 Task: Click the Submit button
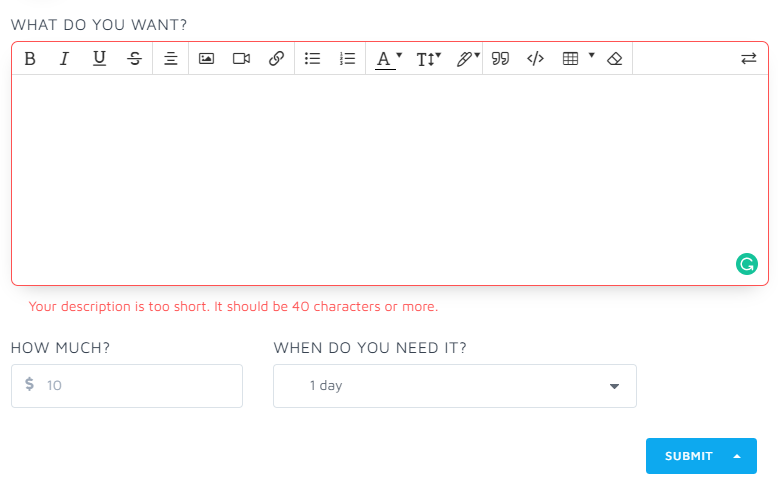(x=700, y=456)
